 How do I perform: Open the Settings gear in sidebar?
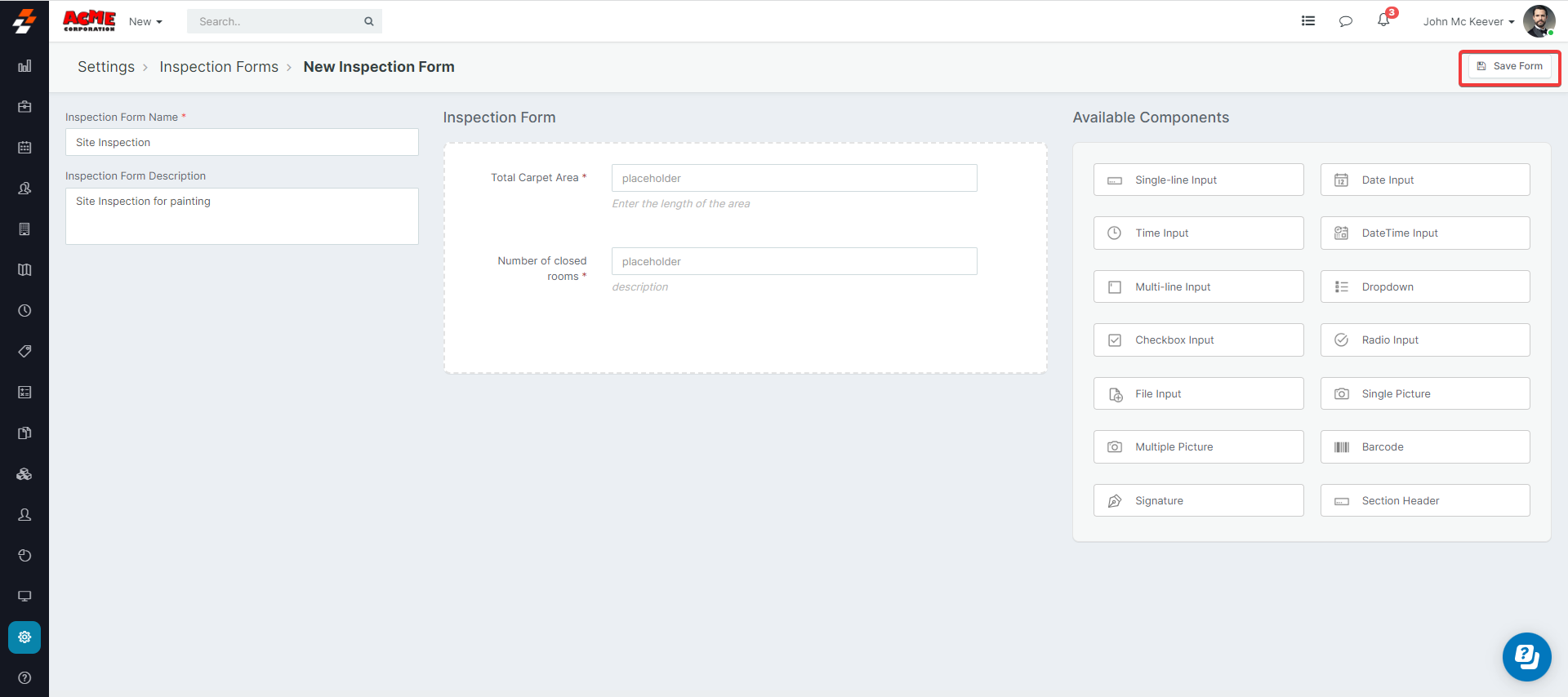click(x=24, y=637)
